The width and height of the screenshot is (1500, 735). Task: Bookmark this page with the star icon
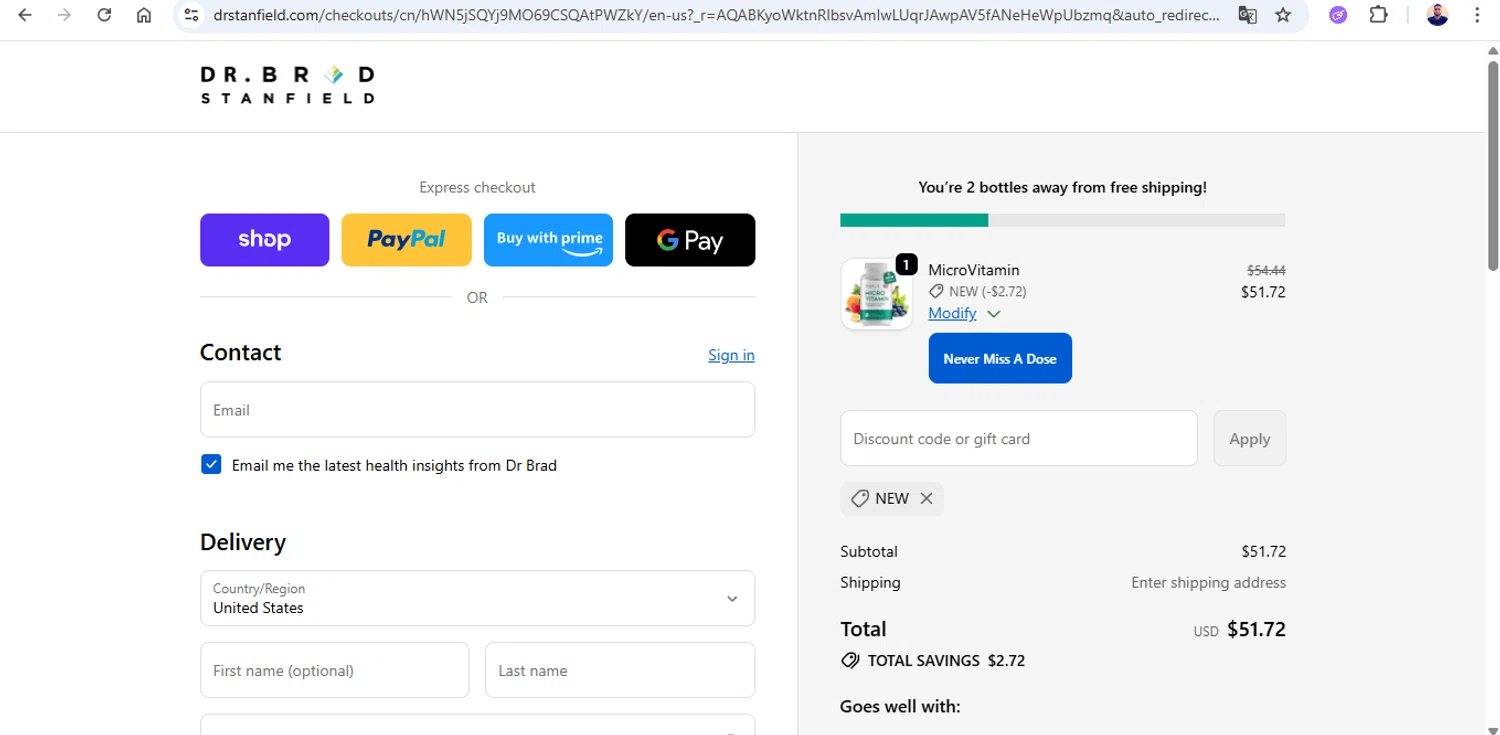tap(1283, 15)
